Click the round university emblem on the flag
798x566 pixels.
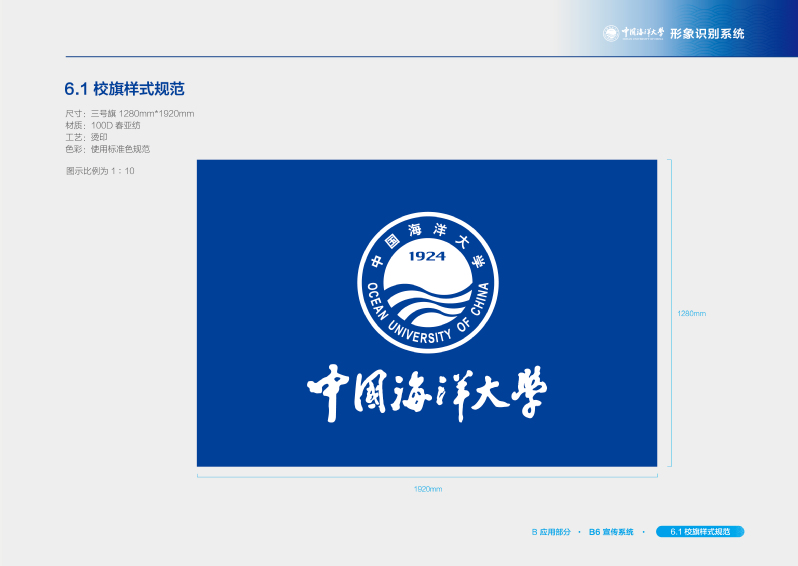[427, 283]
